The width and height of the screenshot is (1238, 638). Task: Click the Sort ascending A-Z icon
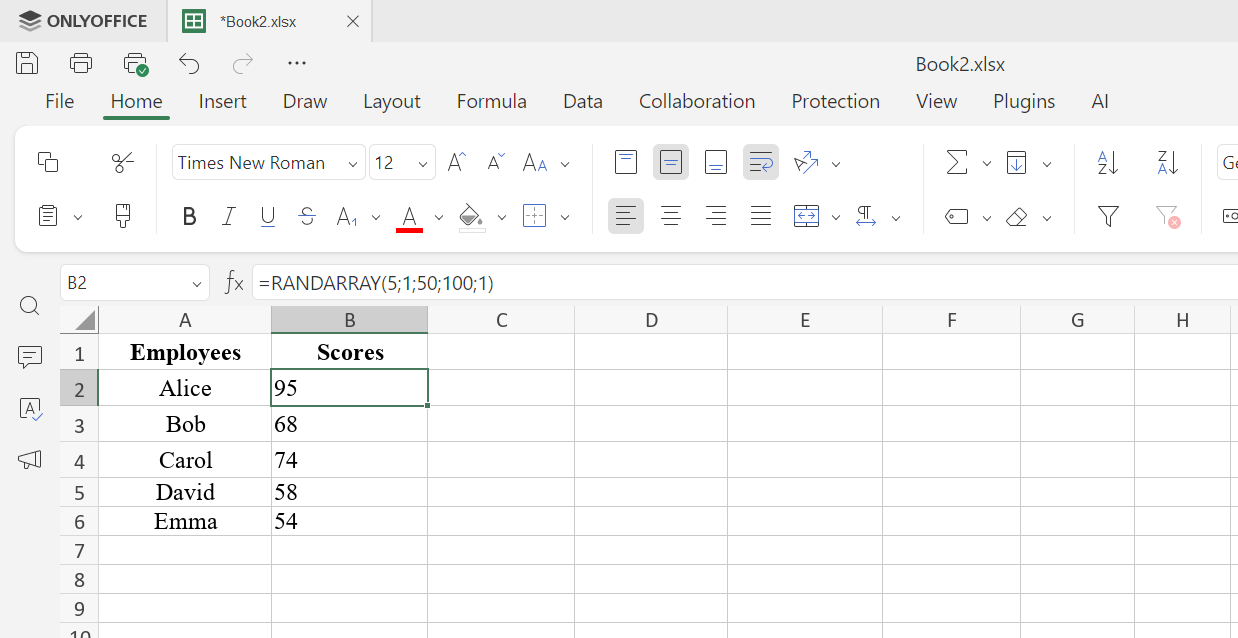click(1108, 162)
